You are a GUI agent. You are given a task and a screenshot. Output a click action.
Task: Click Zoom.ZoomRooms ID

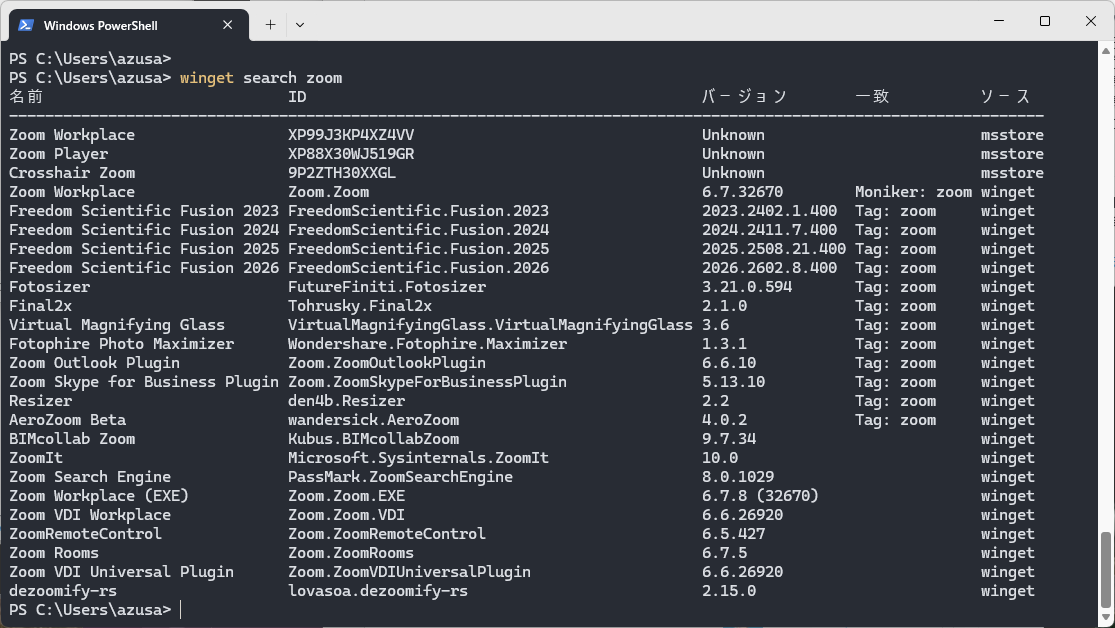click(351, 553)
